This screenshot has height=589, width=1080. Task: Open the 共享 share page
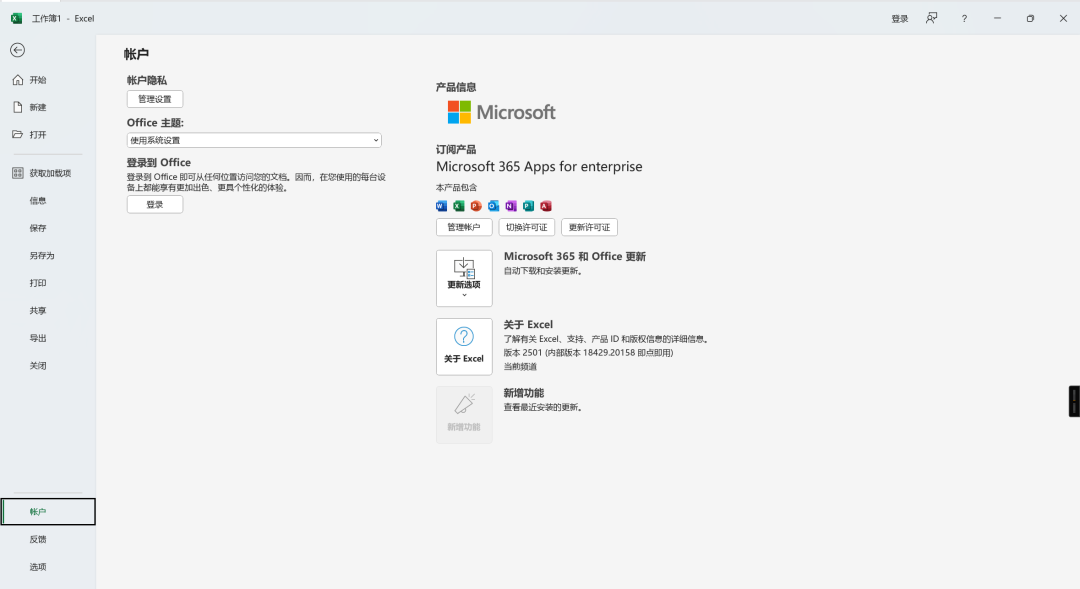pyautogui.click(x=48, y=311)
